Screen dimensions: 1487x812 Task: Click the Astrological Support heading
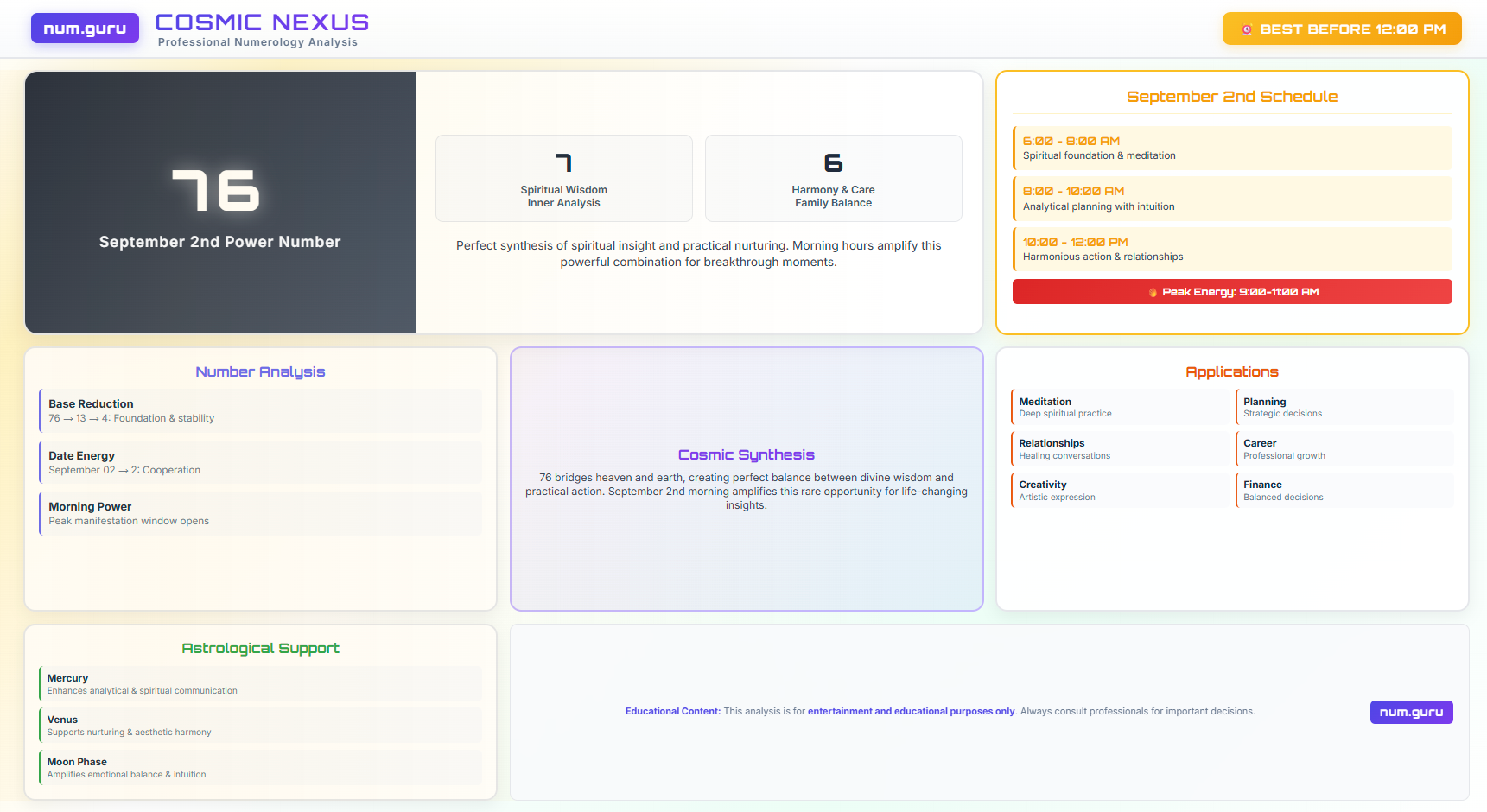260,648
